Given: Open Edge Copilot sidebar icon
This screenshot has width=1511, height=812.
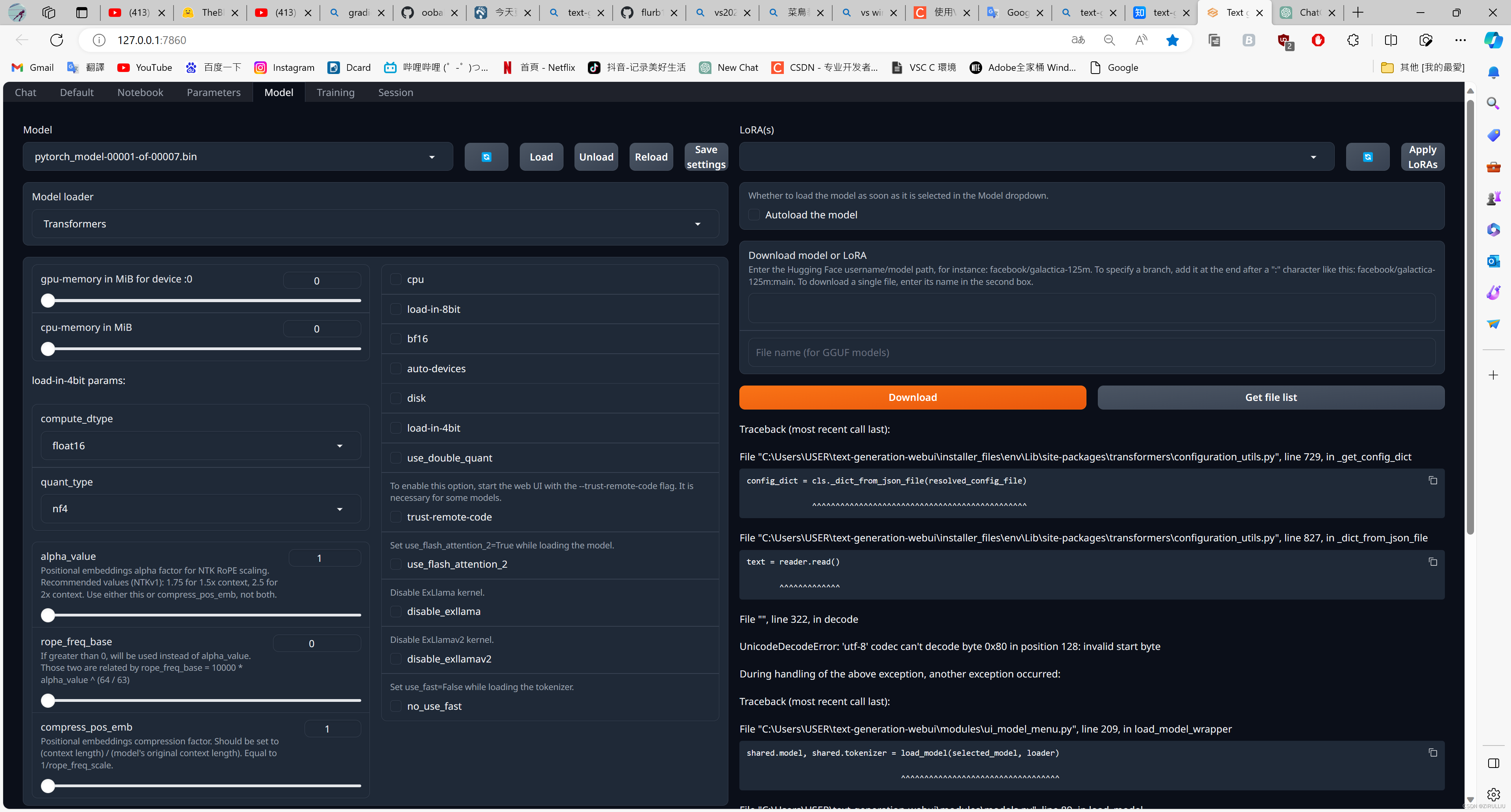Looking at the screenshot, I should [x=1493, y=40].
